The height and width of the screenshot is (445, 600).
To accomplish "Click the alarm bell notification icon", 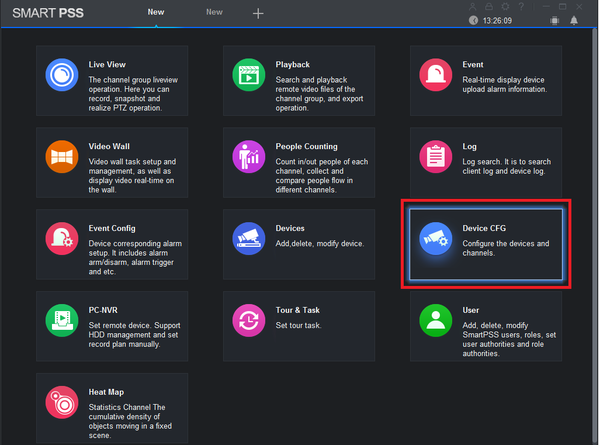I will pyautogui.click(x=574, y=20).
